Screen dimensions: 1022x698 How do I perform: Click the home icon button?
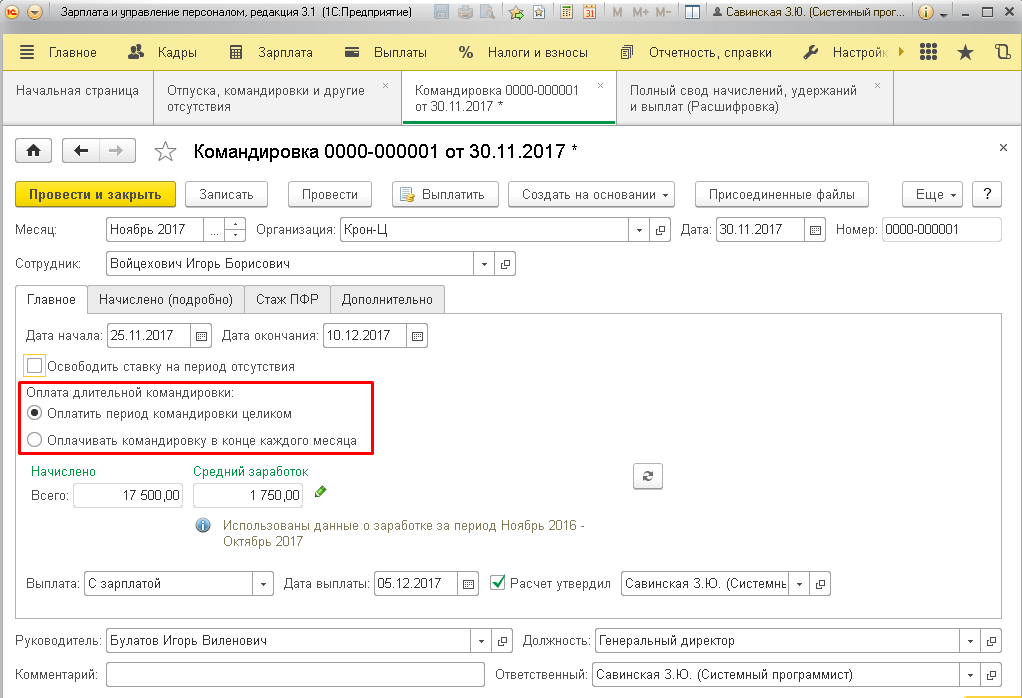coord(33,151)
